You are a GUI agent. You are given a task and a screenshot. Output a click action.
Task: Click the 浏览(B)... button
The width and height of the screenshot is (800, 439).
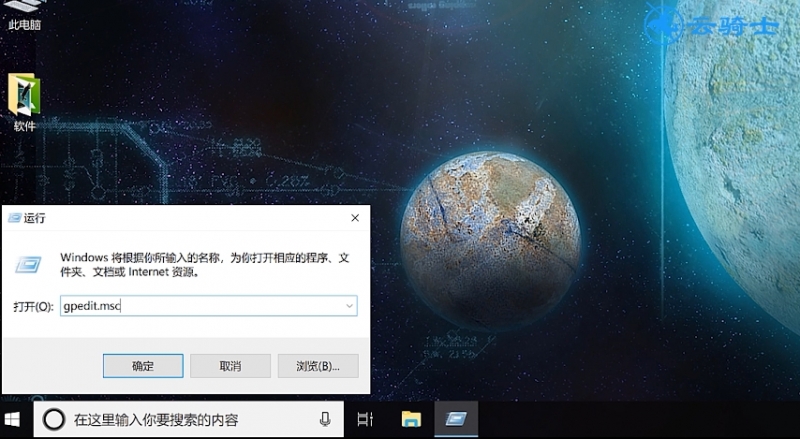point(318,366)
